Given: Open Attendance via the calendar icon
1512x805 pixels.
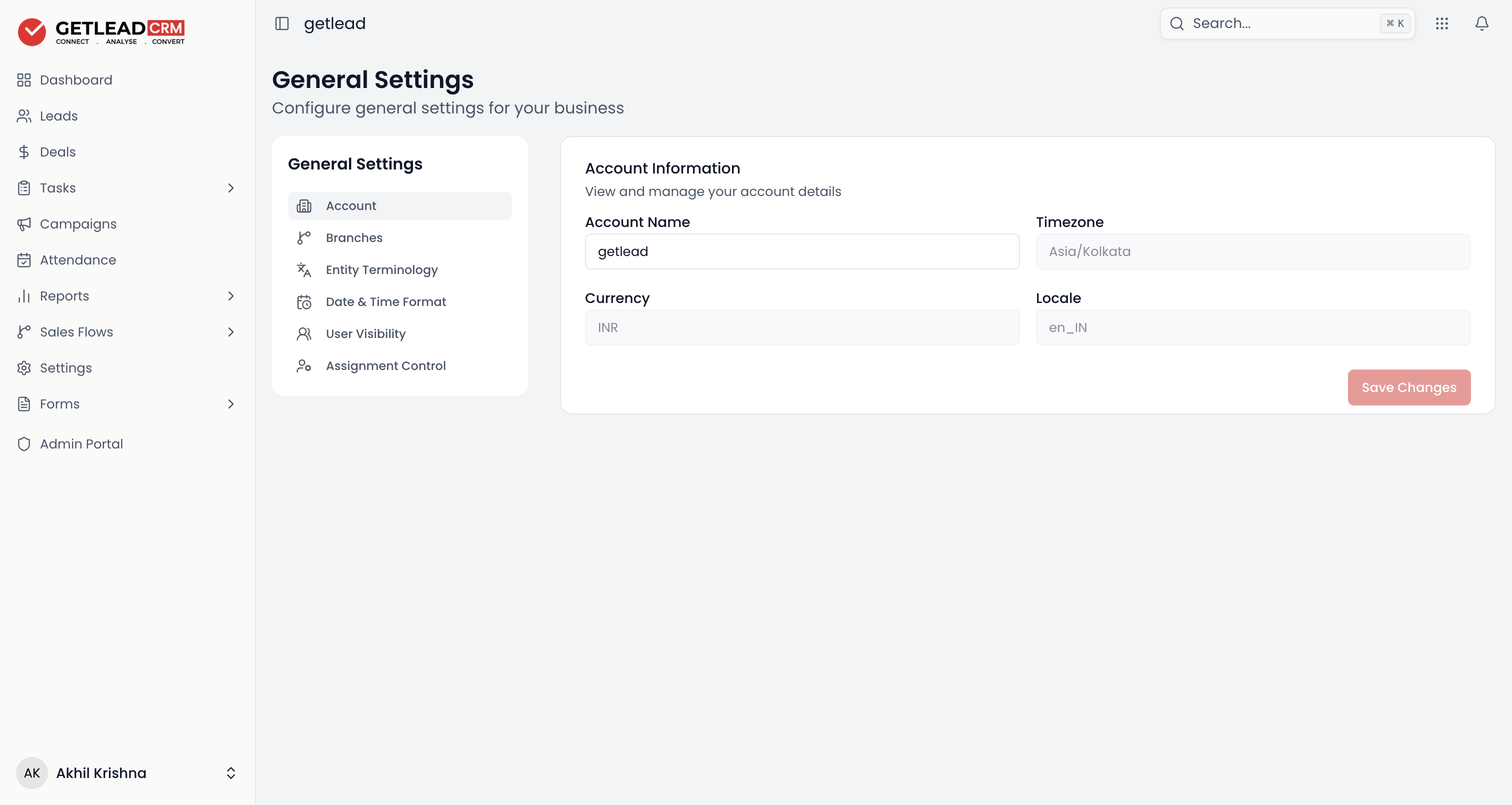Looking at the screenshot, I should coord(24,259).
